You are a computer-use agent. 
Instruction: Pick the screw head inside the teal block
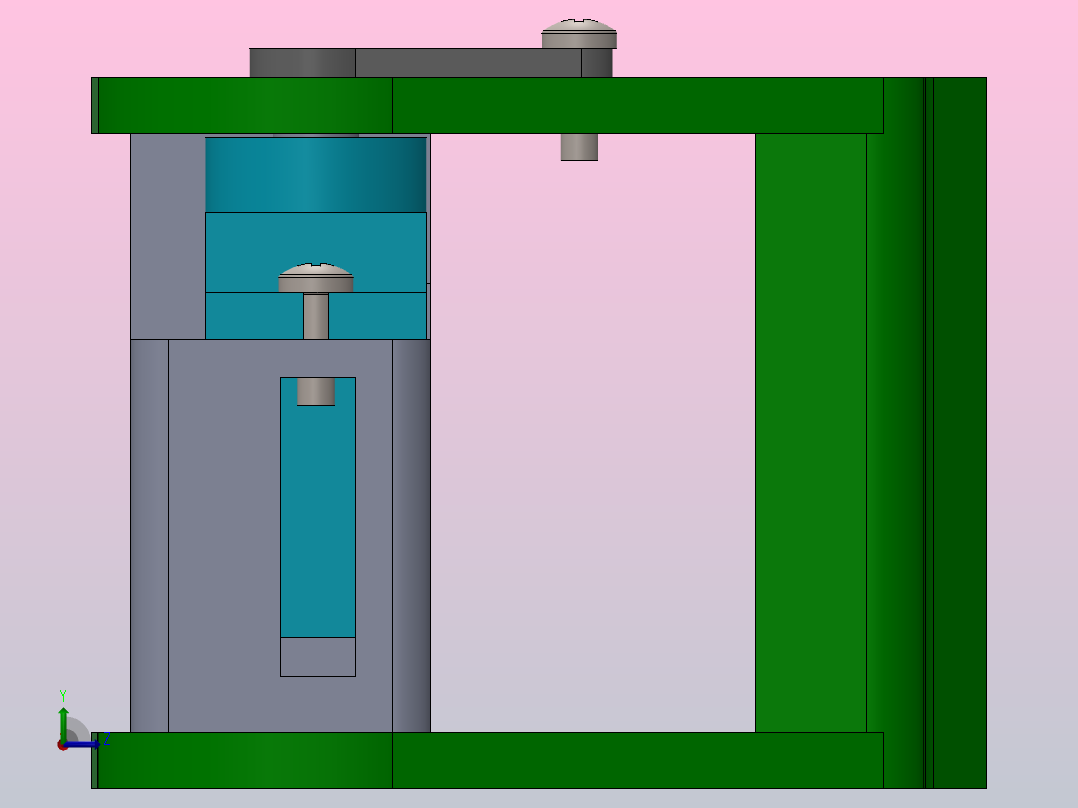tap(316, 278)
